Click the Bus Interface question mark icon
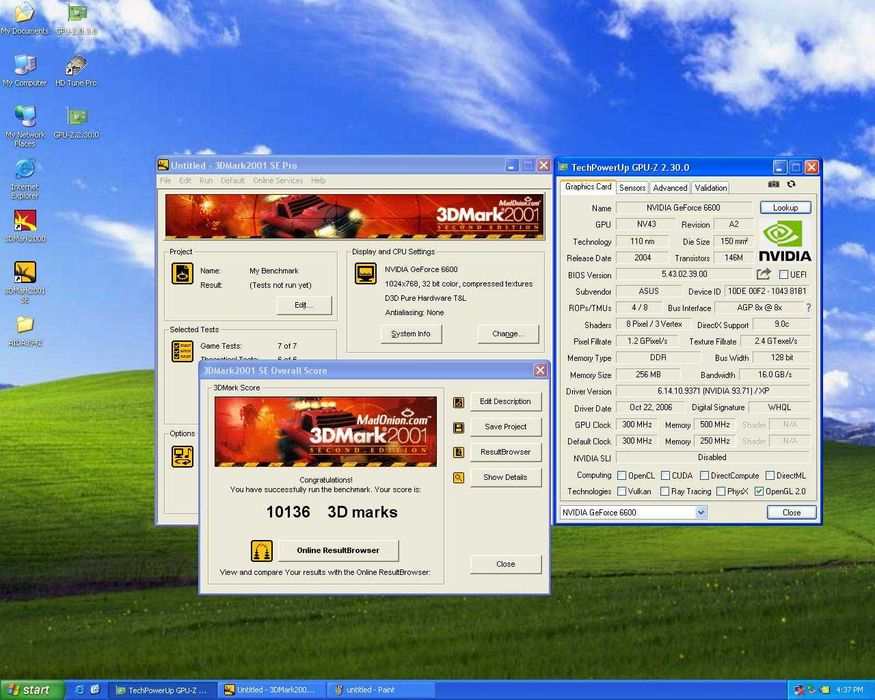Screen dimensions: 875x700 pyautogui.click(x=808, y=308)
